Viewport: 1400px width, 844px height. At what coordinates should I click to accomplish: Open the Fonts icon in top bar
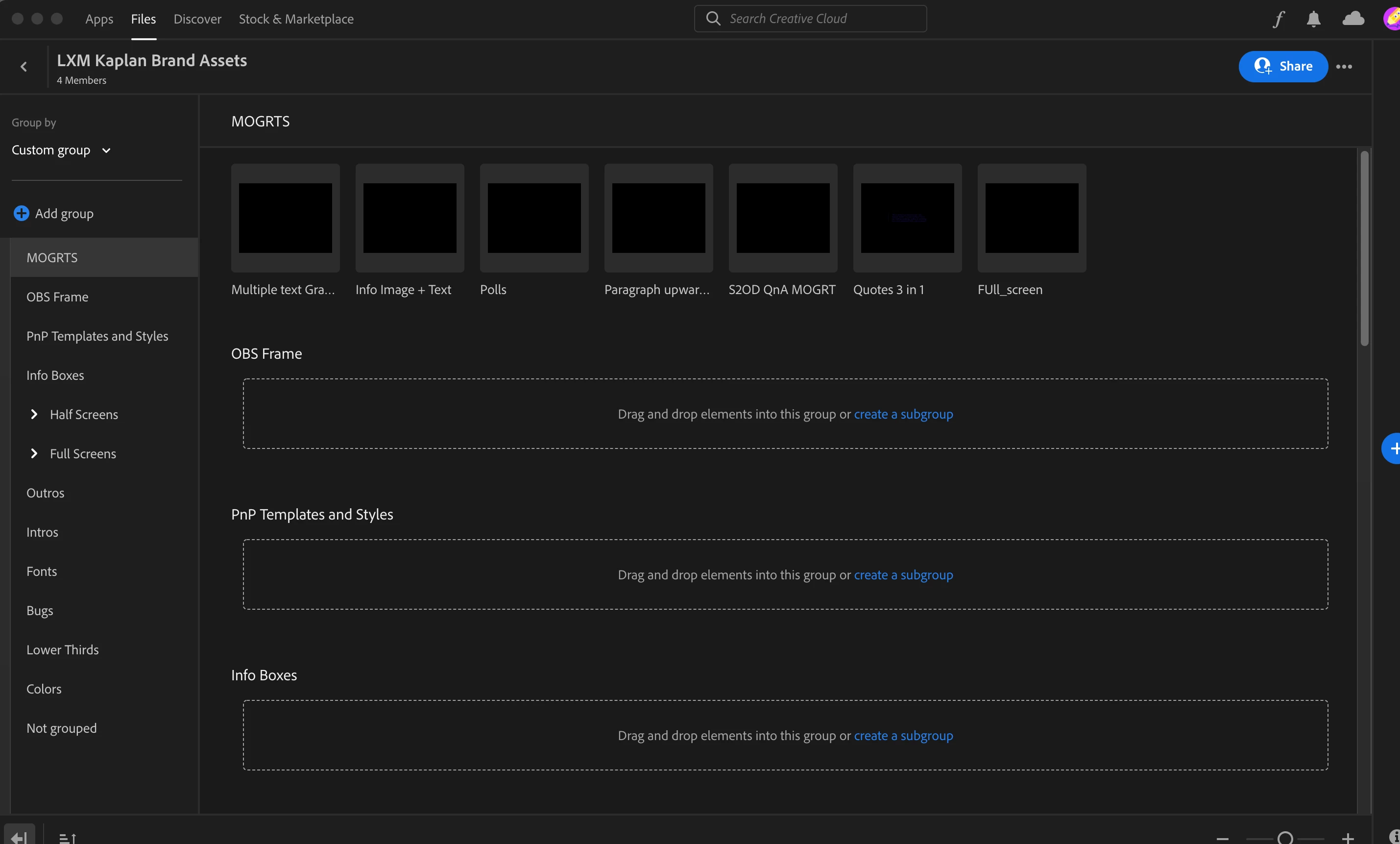tap(1278, 19)
